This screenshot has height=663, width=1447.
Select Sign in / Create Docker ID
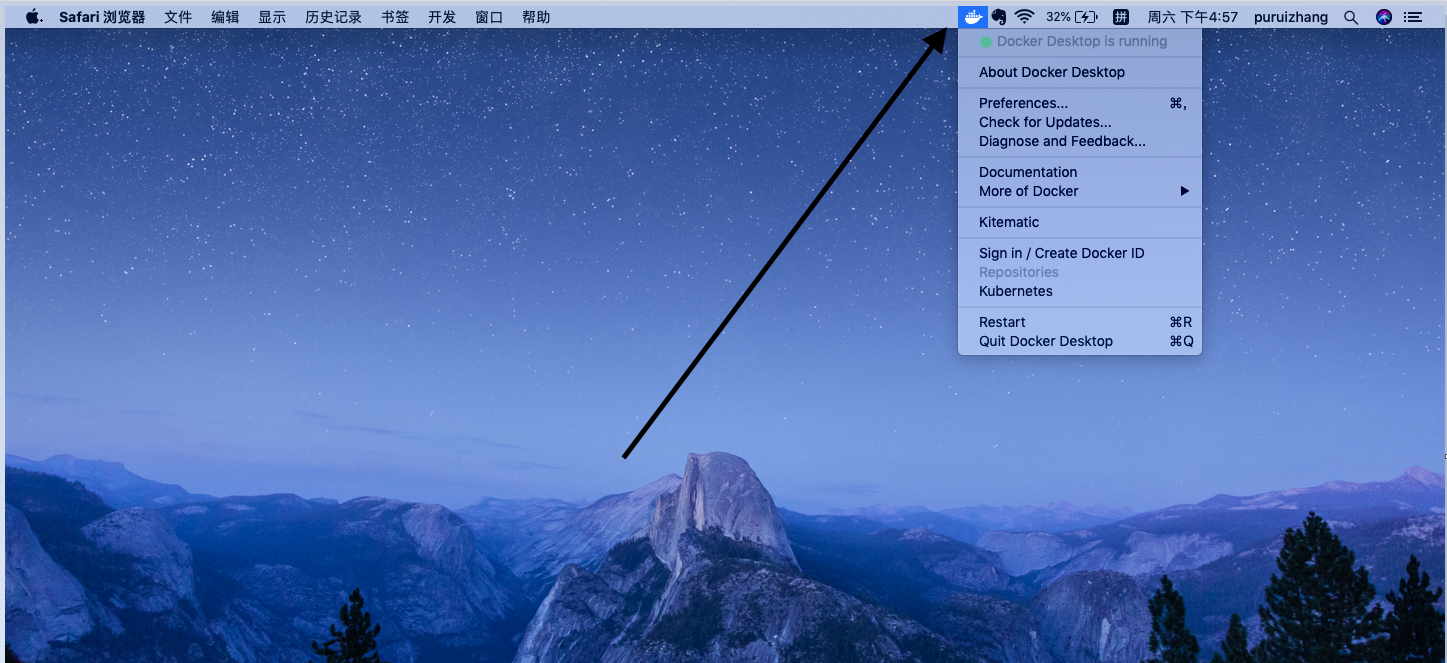pos(1061,253)
